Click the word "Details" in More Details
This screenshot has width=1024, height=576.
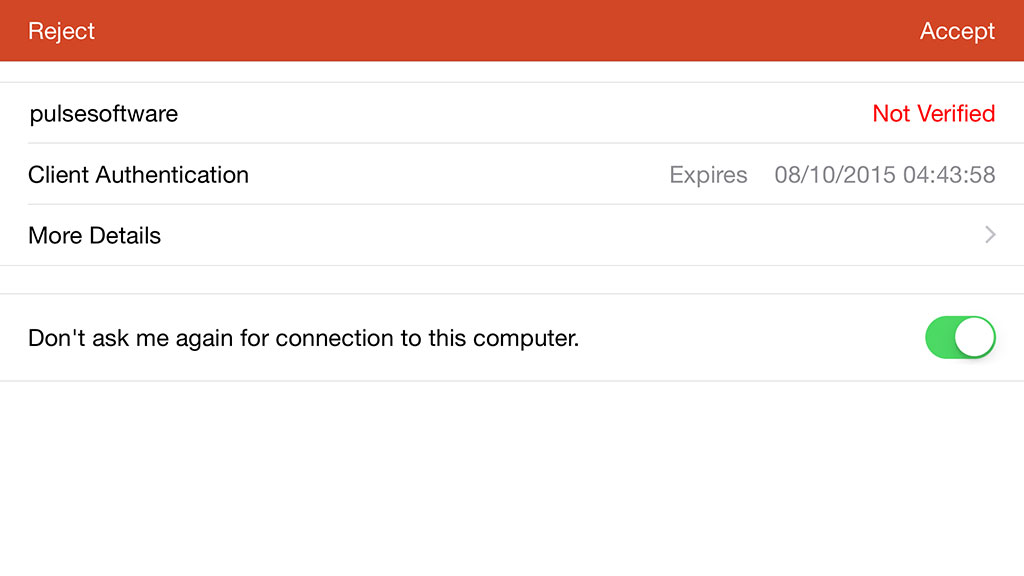coord(125,236)
